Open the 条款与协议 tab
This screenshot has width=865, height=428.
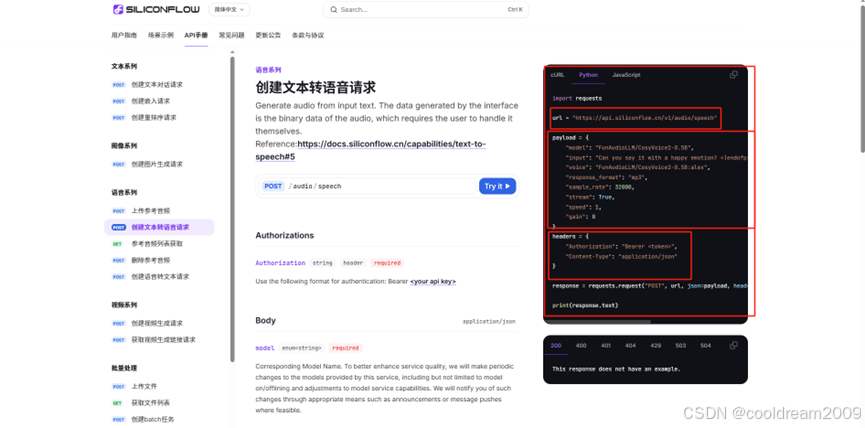[x=308, y=35]
